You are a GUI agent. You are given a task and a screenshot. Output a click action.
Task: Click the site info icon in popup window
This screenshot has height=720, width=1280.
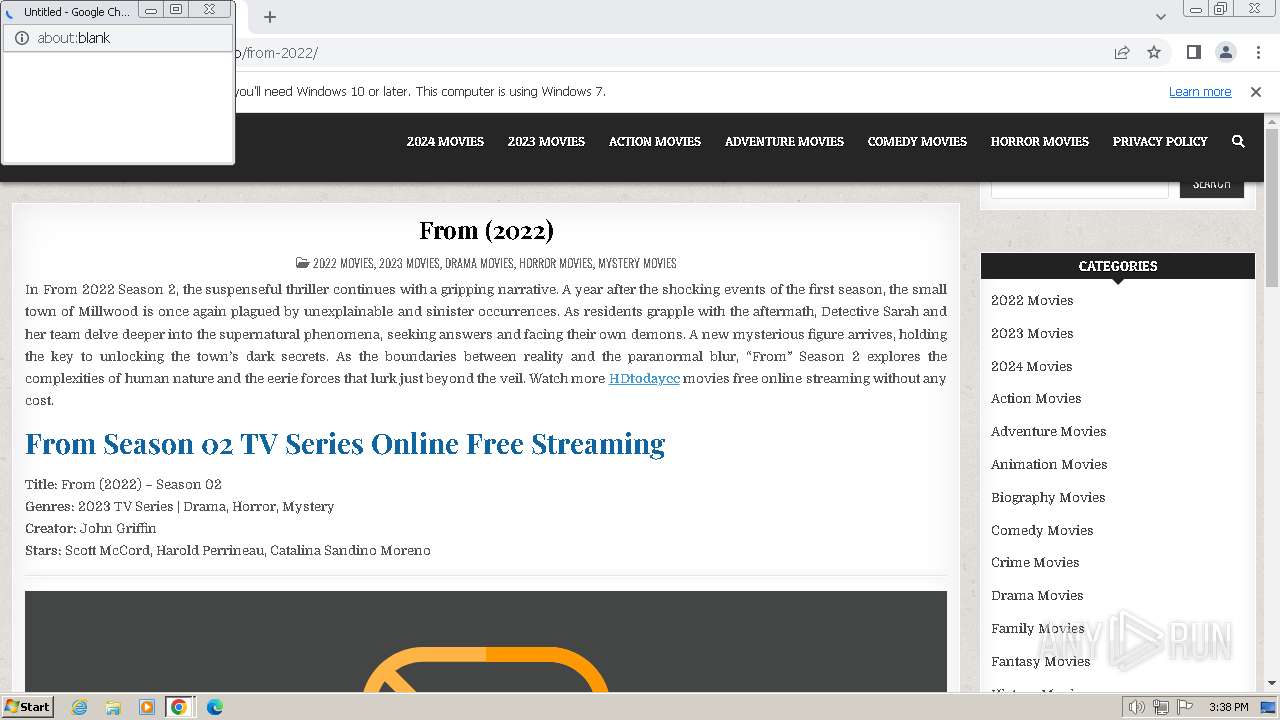coord(22,38)
